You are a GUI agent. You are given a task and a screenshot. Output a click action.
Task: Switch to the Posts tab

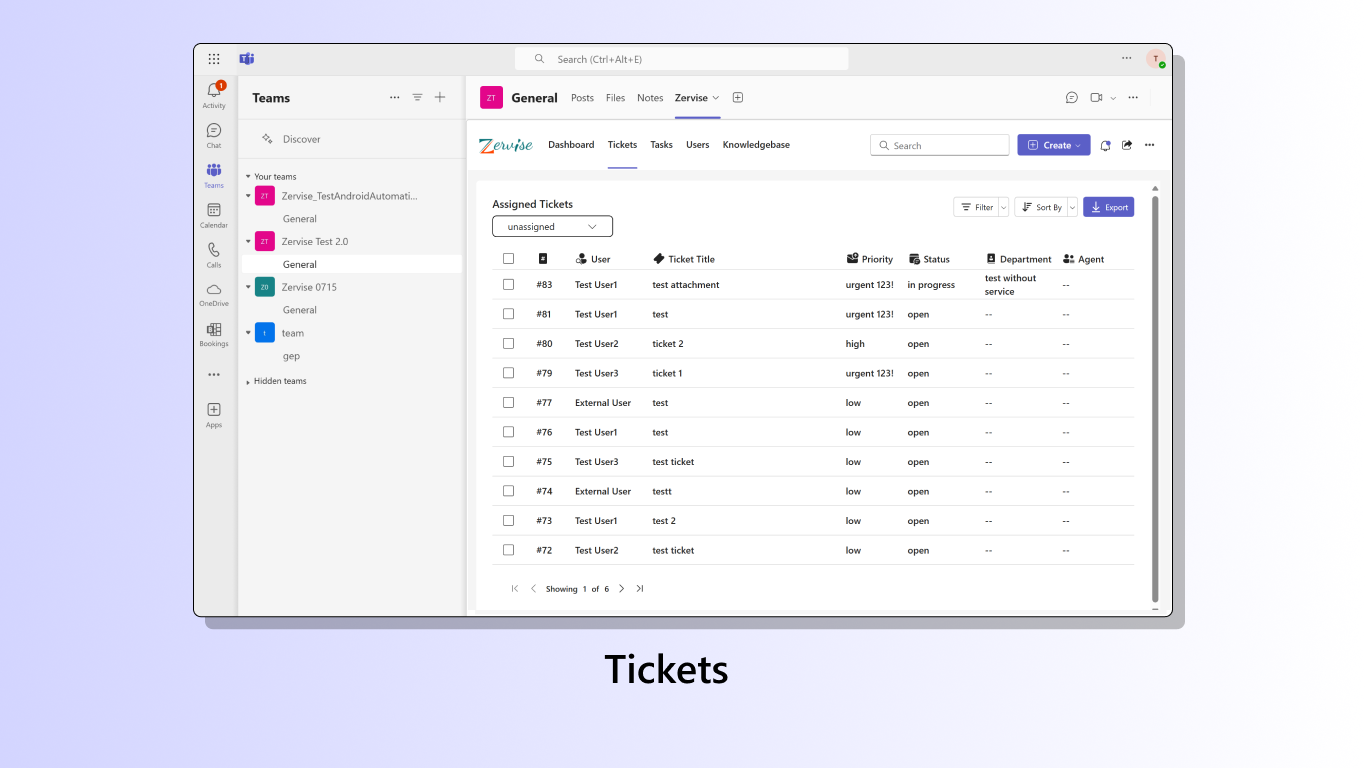[582, 98]
